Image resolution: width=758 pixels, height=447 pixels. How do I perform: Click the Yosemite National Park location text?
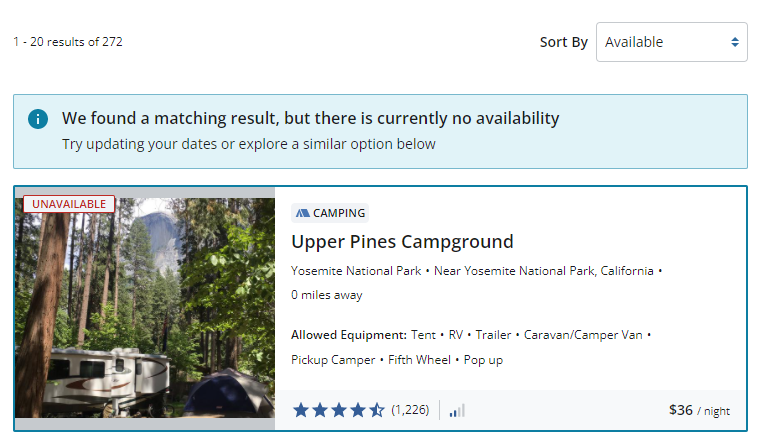356,271
